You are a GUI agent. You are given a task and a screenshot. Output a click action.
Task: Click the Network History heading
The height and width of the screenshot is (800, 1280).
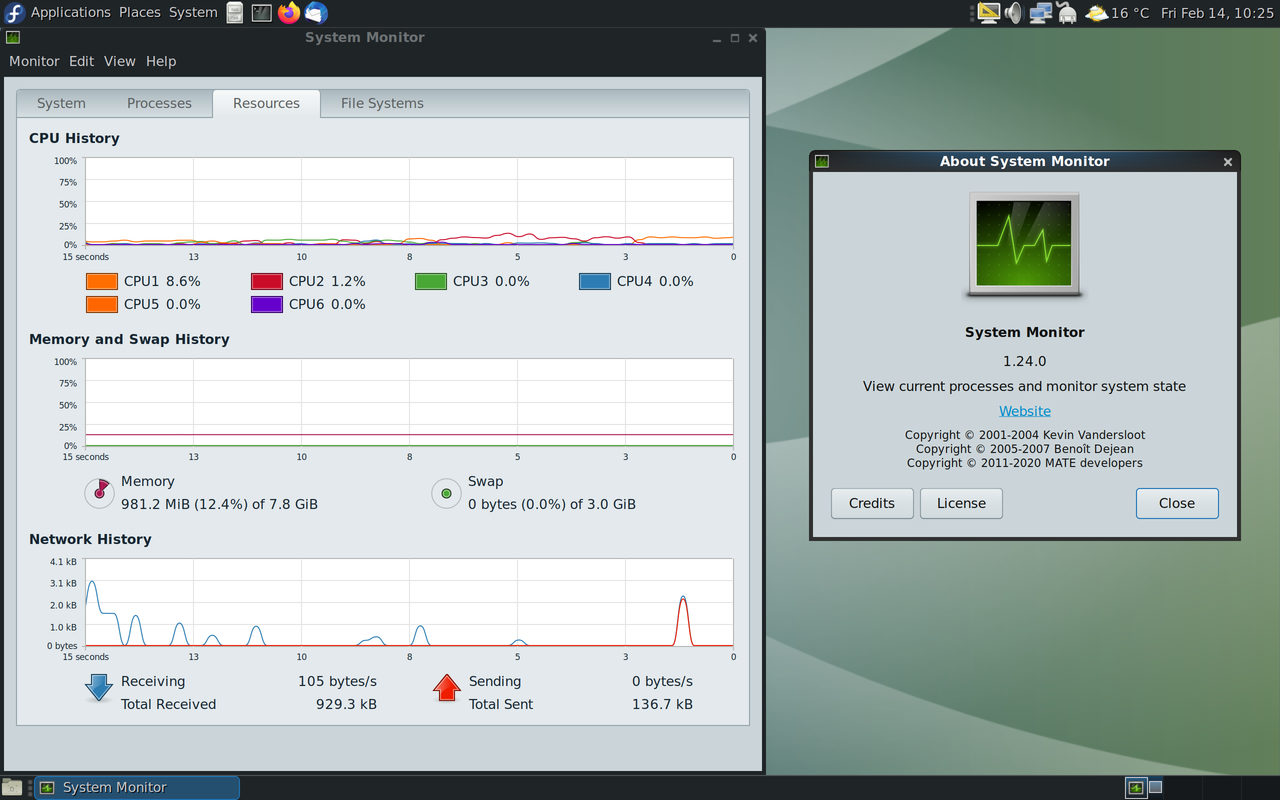tap(90, 539)
